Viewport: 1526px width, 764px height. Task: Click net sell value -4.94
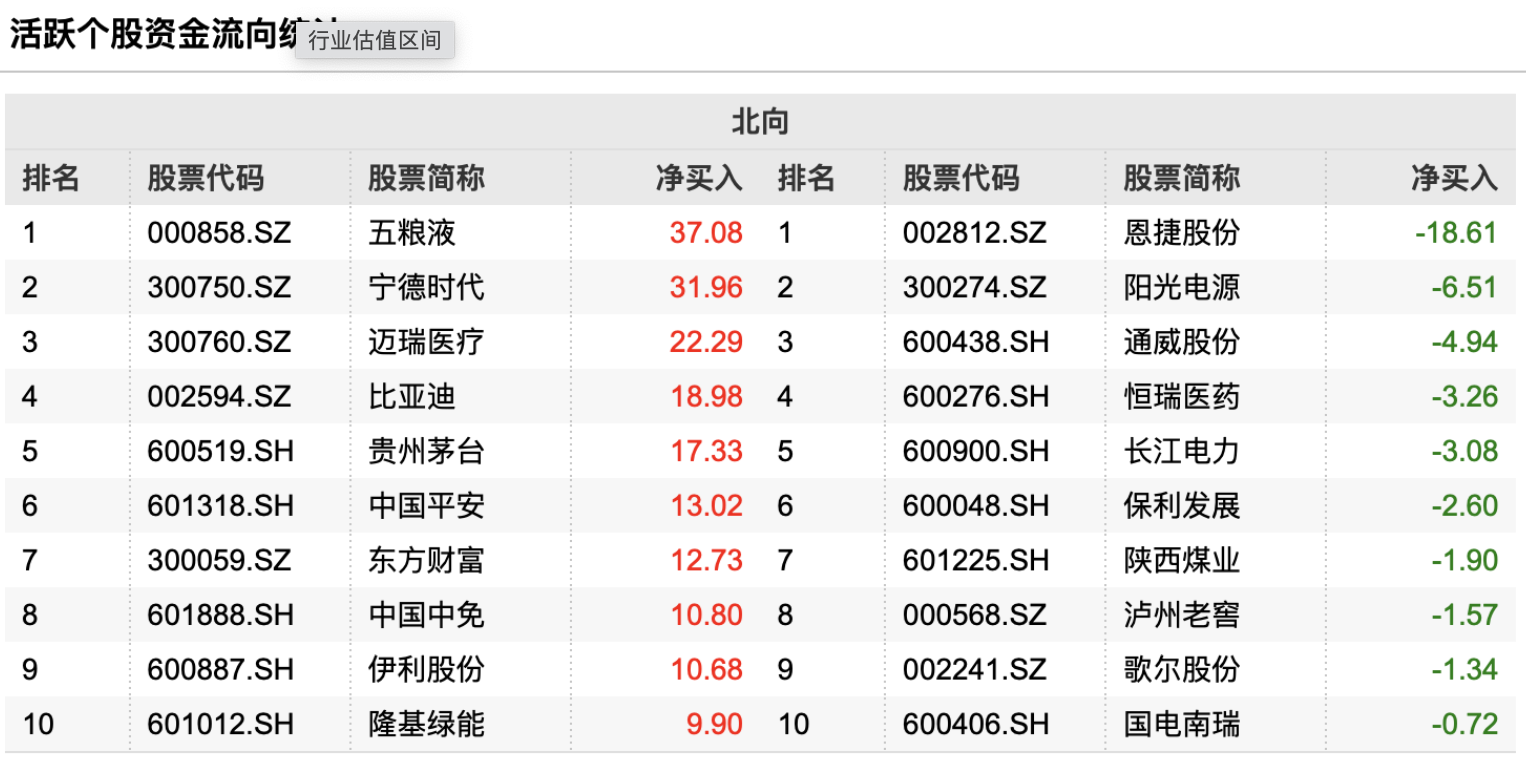pyautogui.click(x=1464, y=342)
